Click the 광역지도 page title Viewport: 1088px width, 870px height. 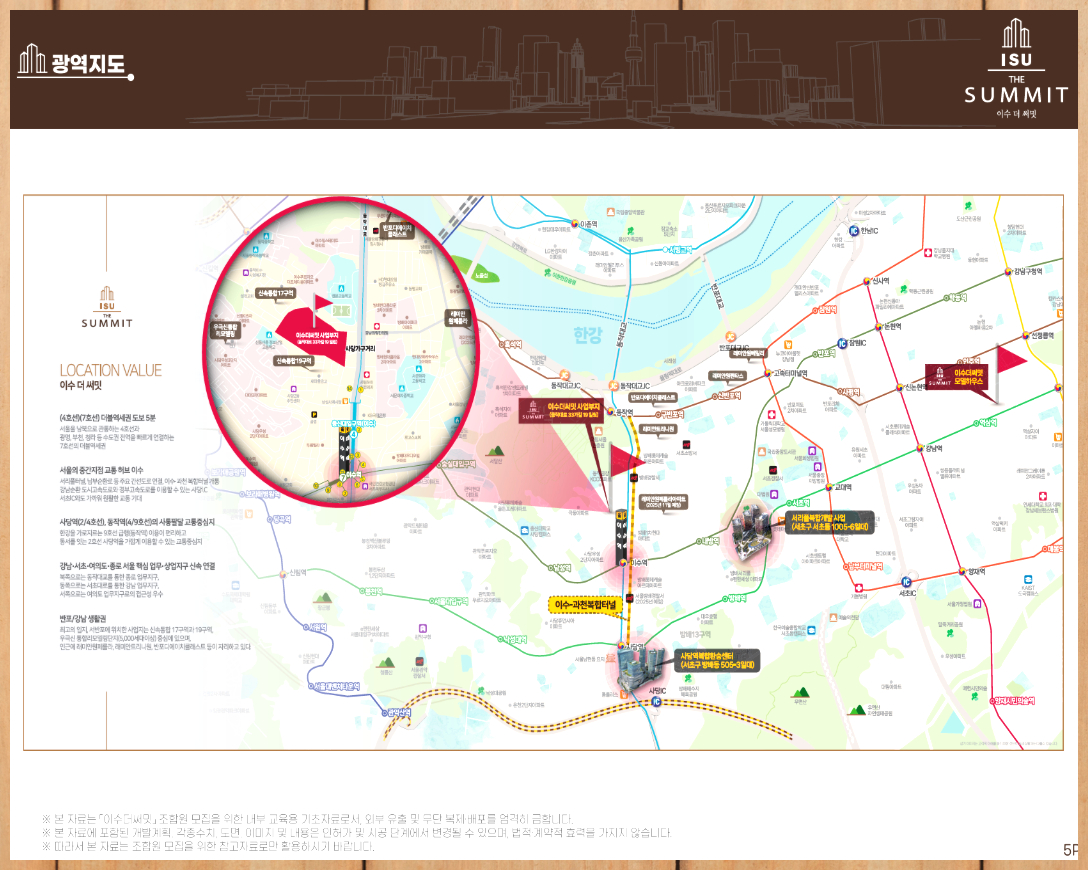tap(88, 64)
